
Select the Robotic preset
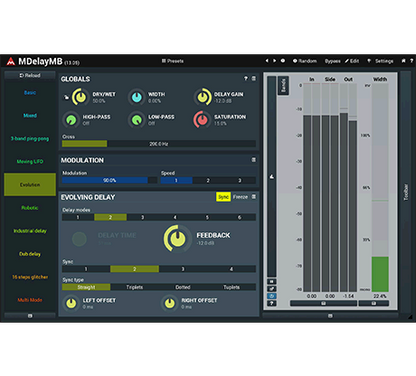pyautogui.click(x=30, y=208)
